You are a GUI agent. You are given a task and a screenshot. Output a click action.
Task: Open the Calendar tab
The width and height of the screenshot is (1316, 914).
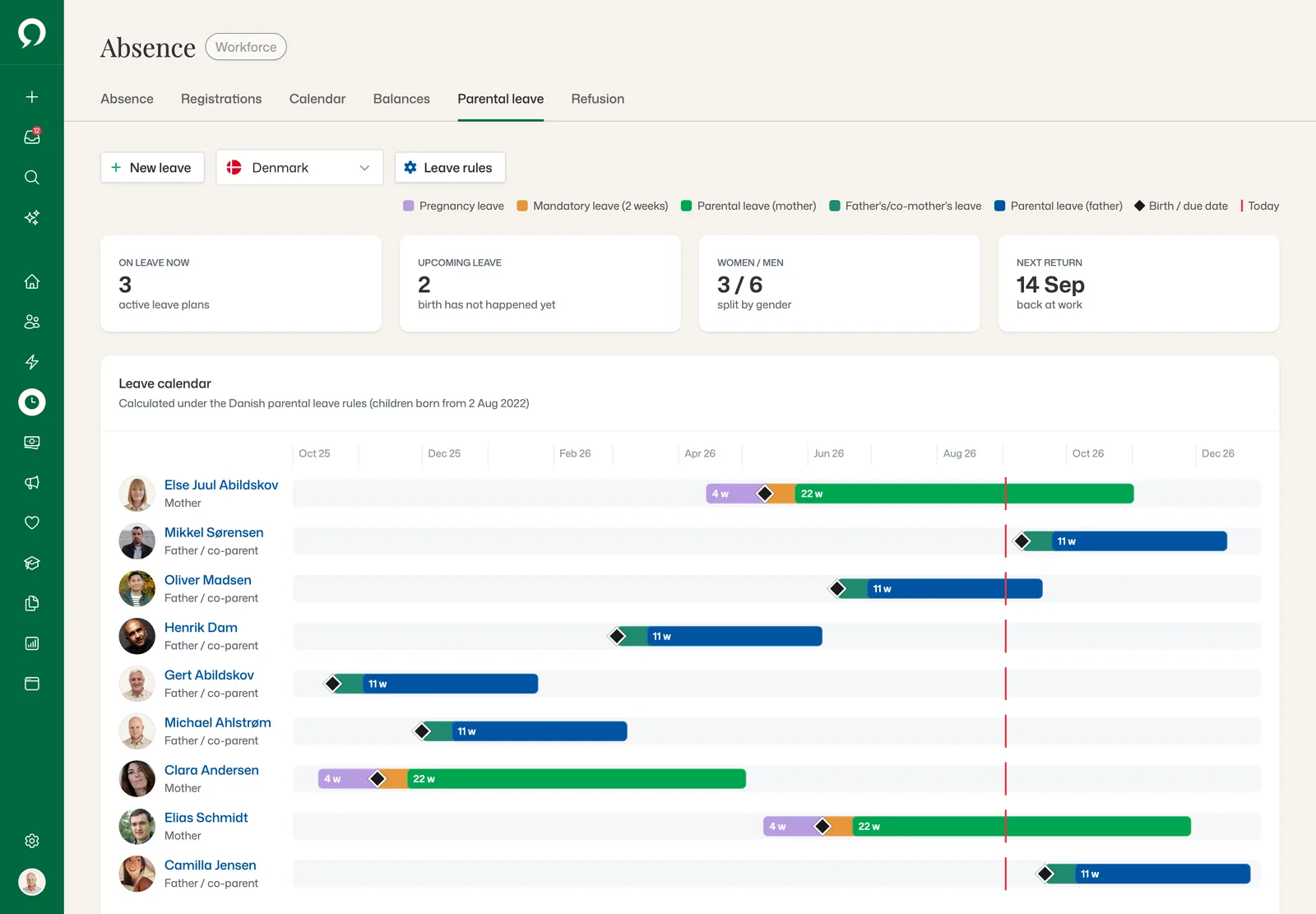coord(317,99)
